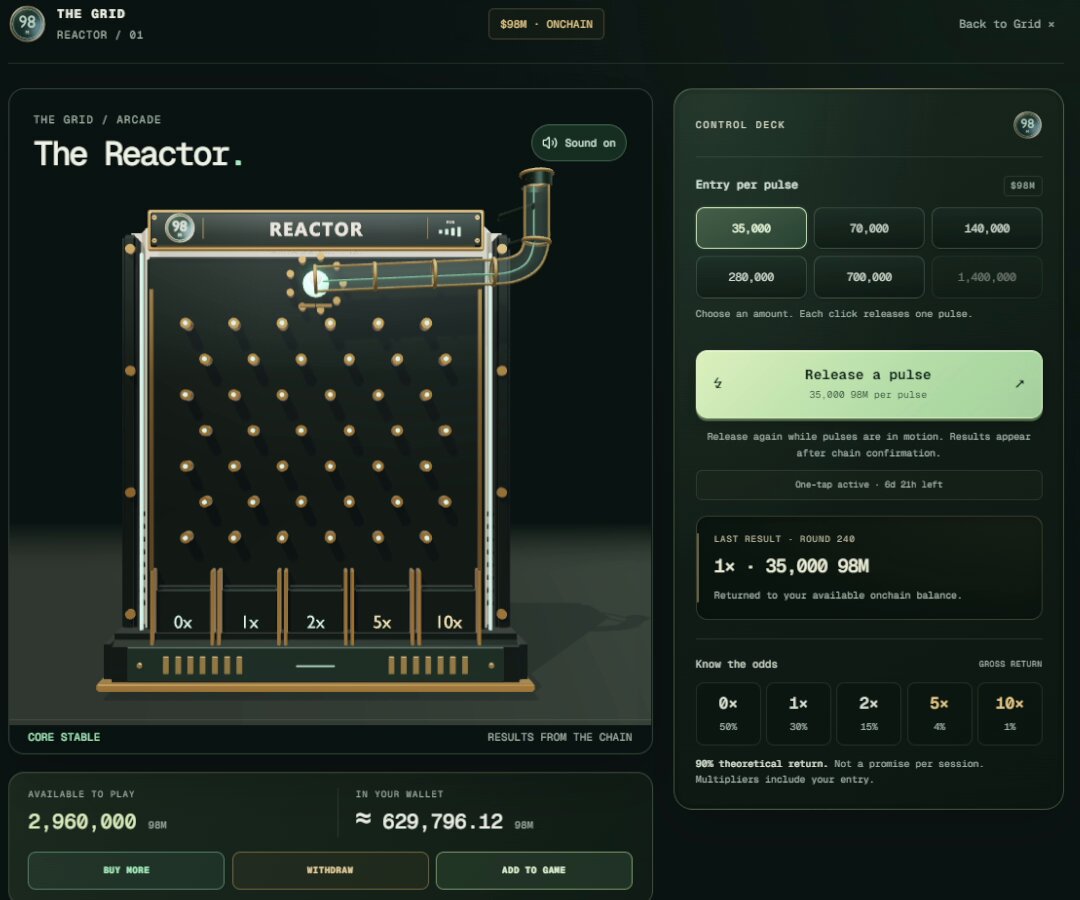This screenshot has width=1080, height=900.
Task: Toggle the Sound on button
Action: click(x=579, y=143)
